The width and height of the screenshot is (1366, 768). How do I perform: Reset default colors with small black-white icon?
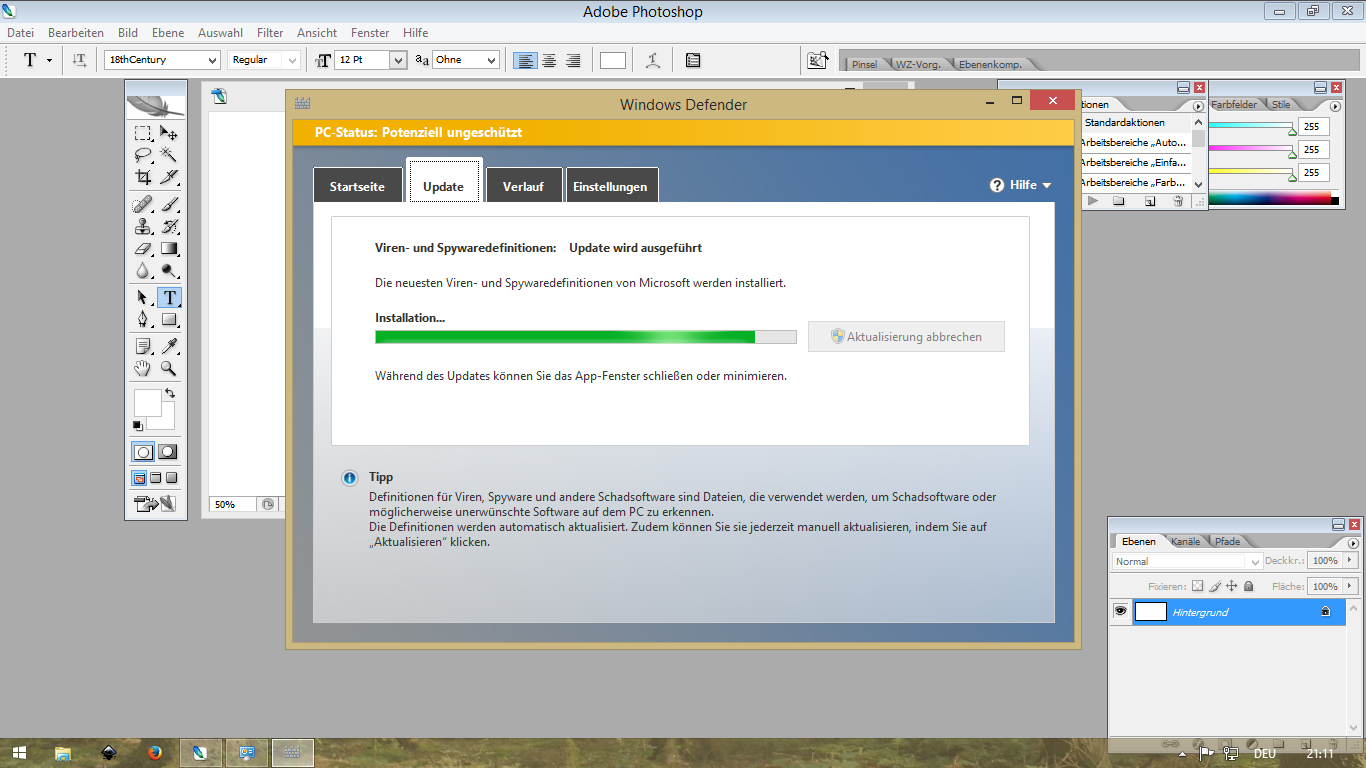[138, 426]
